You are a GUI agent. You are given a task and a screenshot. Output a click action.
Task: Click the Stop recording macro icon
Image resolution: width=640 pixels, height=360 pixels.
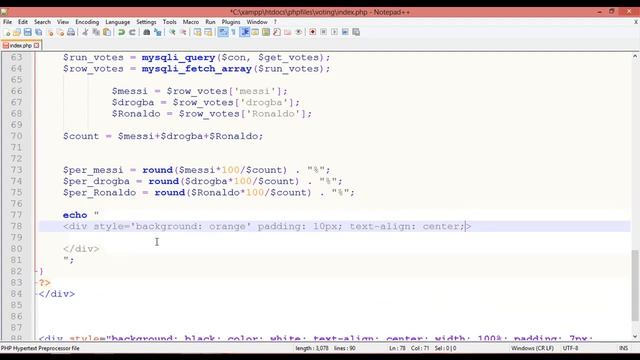323,32
